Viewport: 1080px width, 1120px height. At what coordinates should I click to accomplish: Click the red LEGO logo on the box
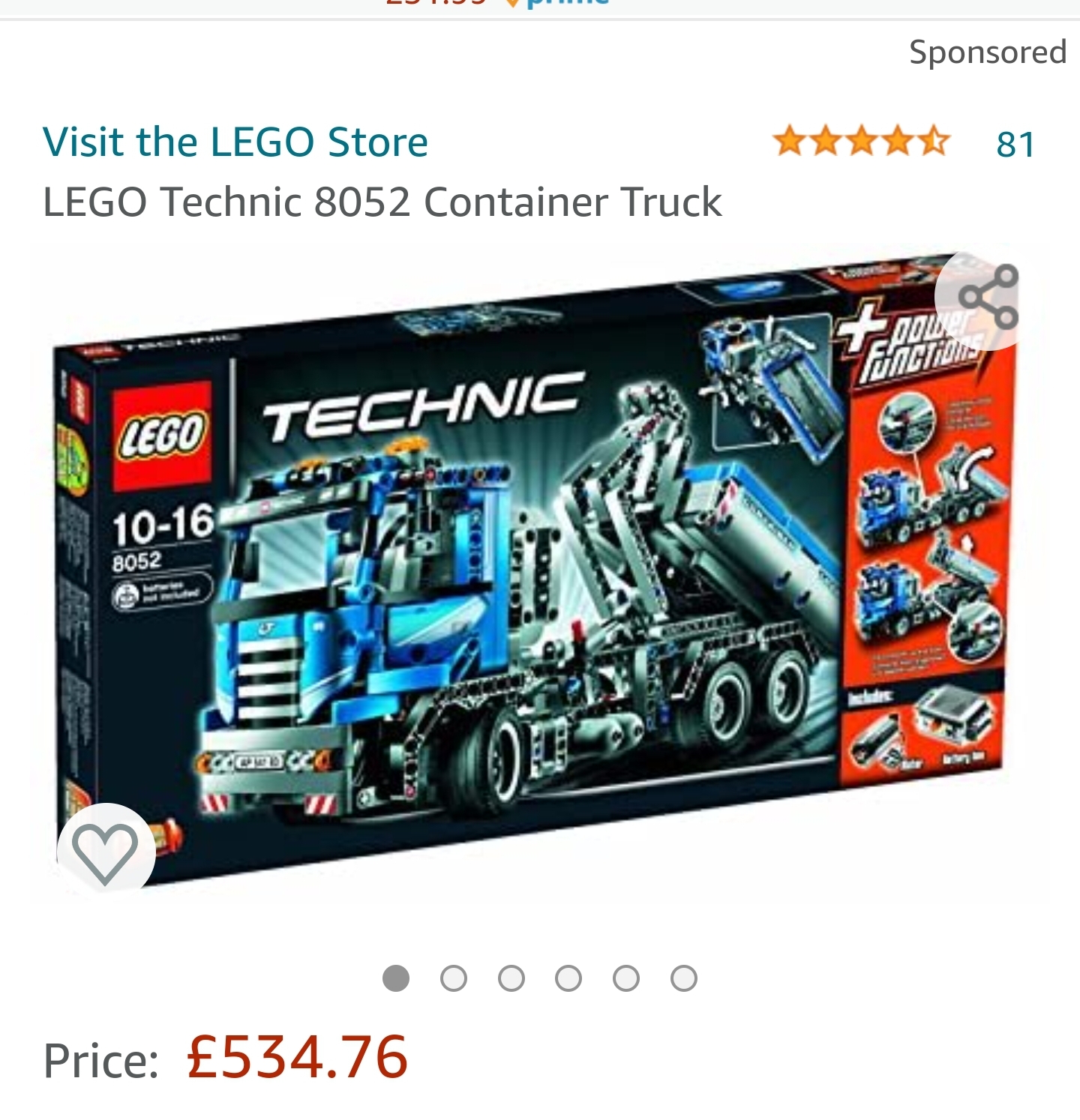(x=161, y=434)
